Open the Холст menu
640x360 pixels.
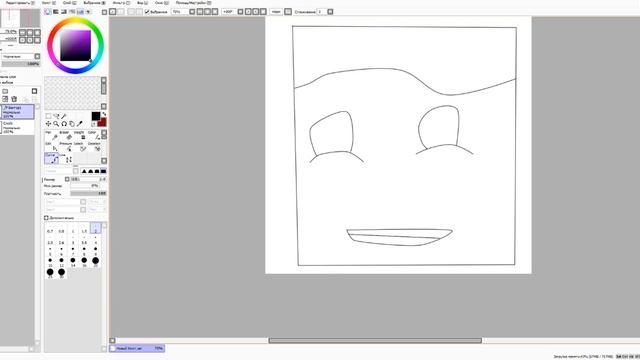pos(49,3)
